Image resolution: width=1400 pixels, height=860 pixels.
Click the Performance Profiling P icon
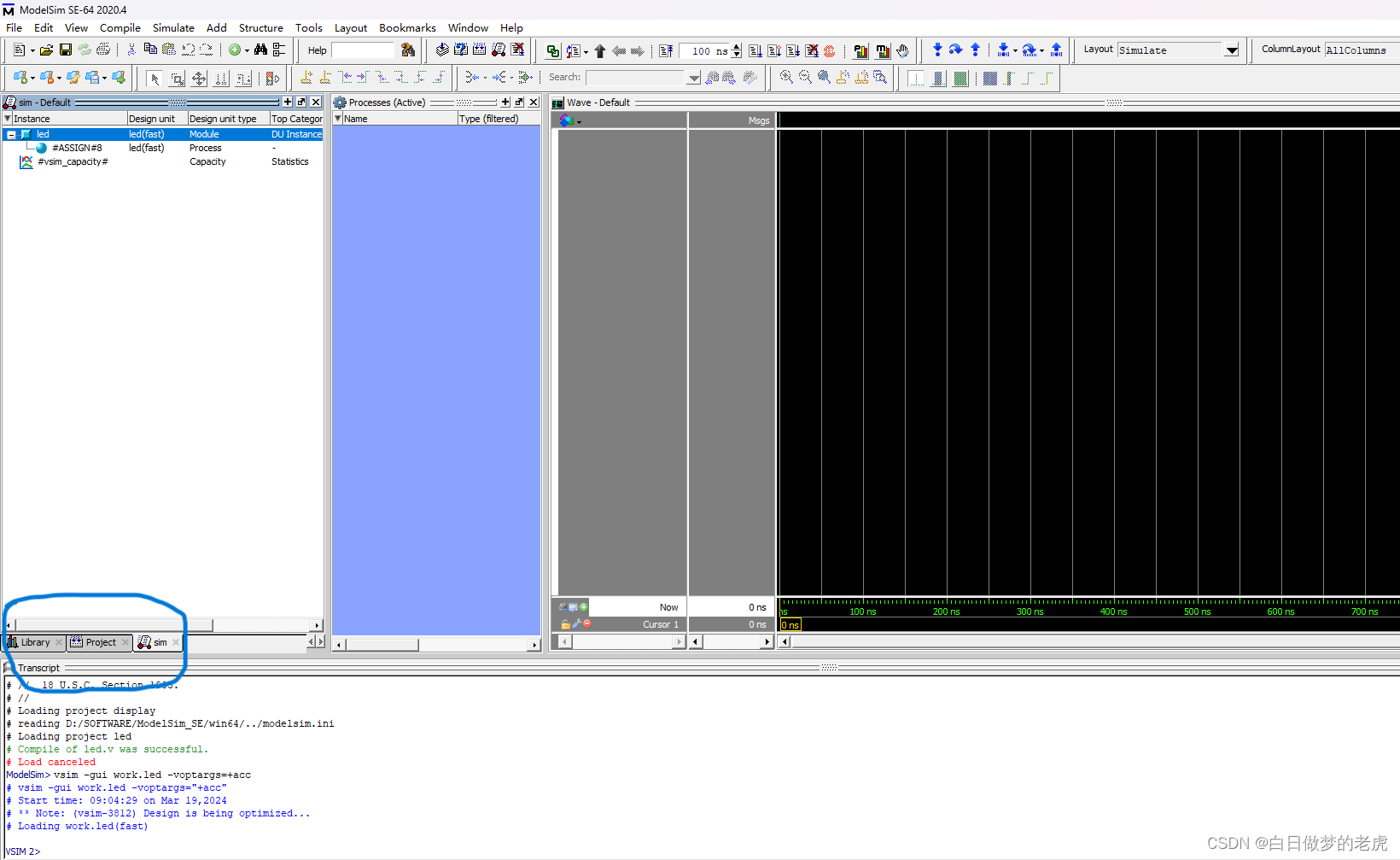[860, 51]
